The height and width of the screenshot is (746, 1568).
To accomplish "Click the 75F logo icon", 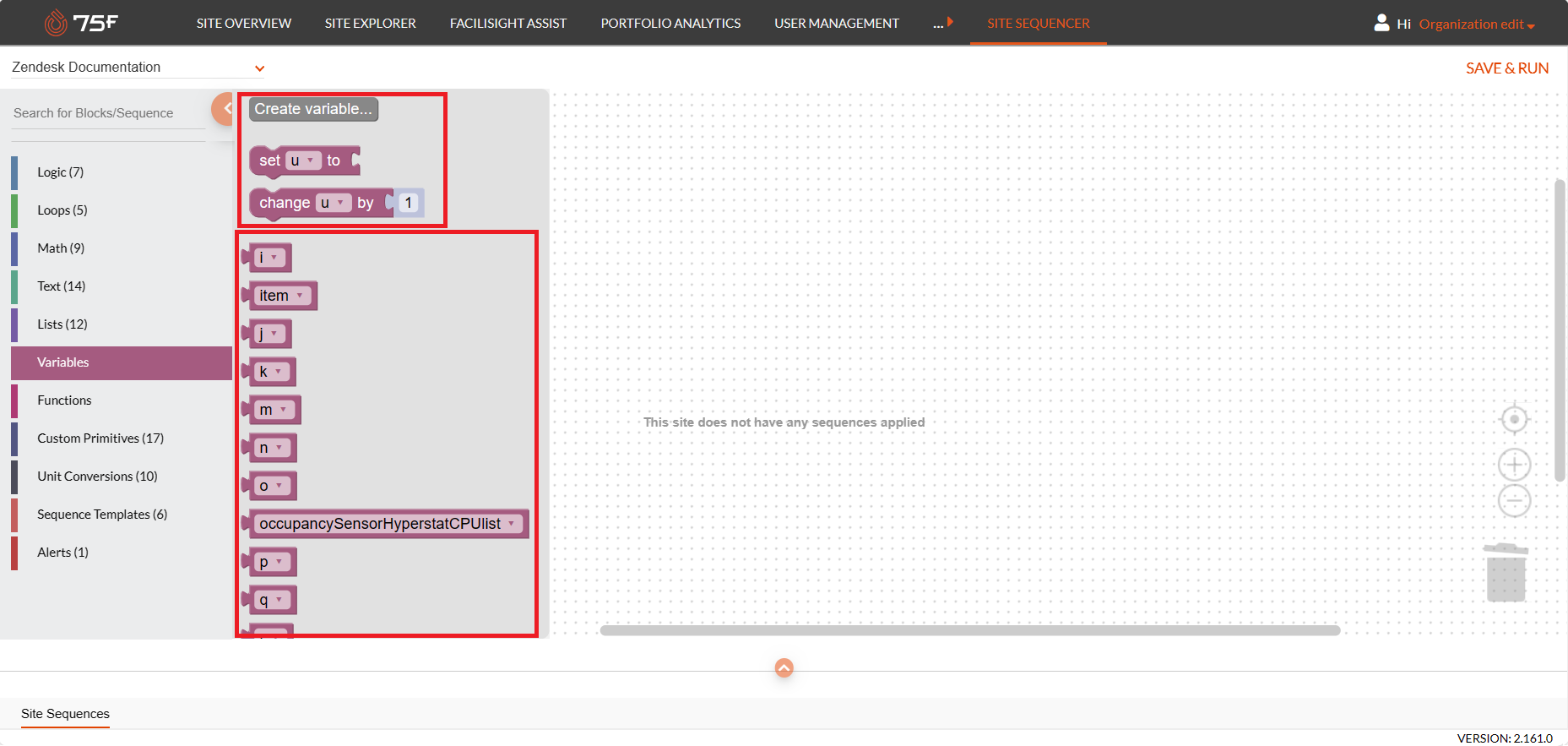I will pos(56,23).
